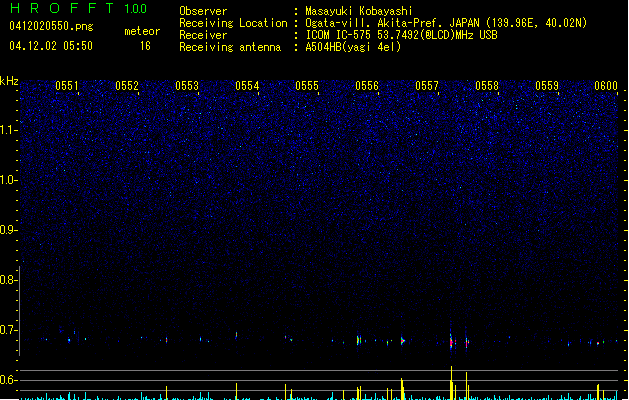The image size is (629, 400).
Task: Click the 1.0 kHz axis label
Action: click(x=9, y=180)
